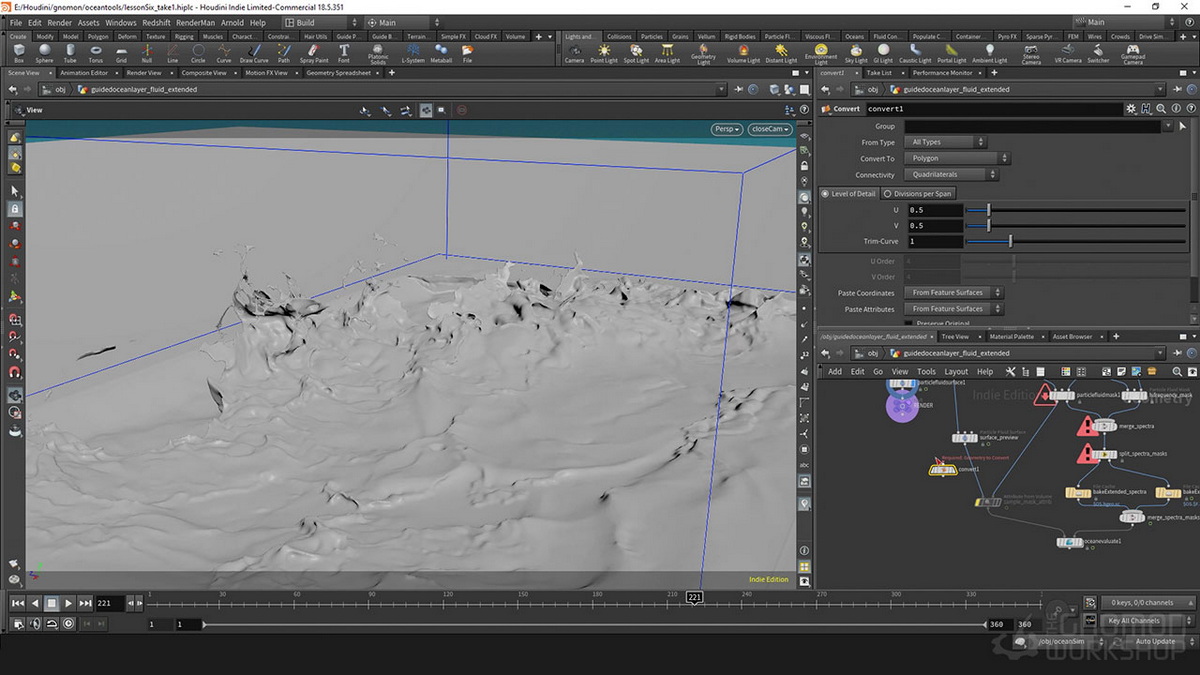Select the convert1 node in the network

click(x=943, y=468)
